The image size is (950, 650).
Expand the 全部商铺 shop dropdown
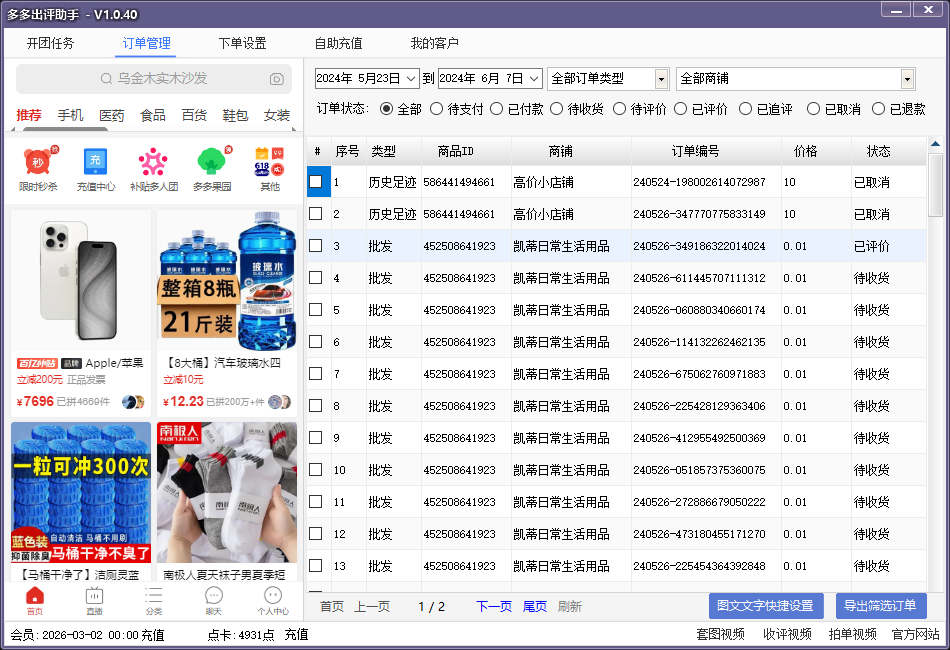[907, 79]
